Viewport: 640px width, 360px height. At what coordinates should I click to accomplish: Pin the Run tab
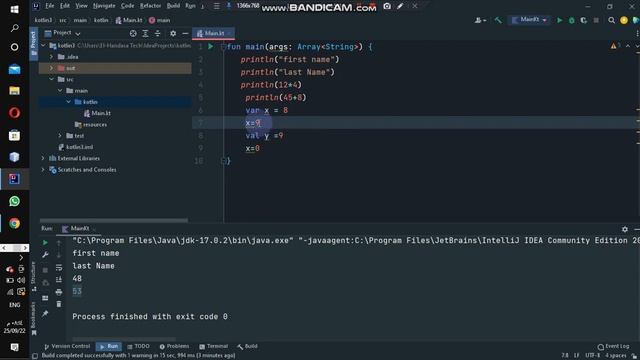coord(45,313)
